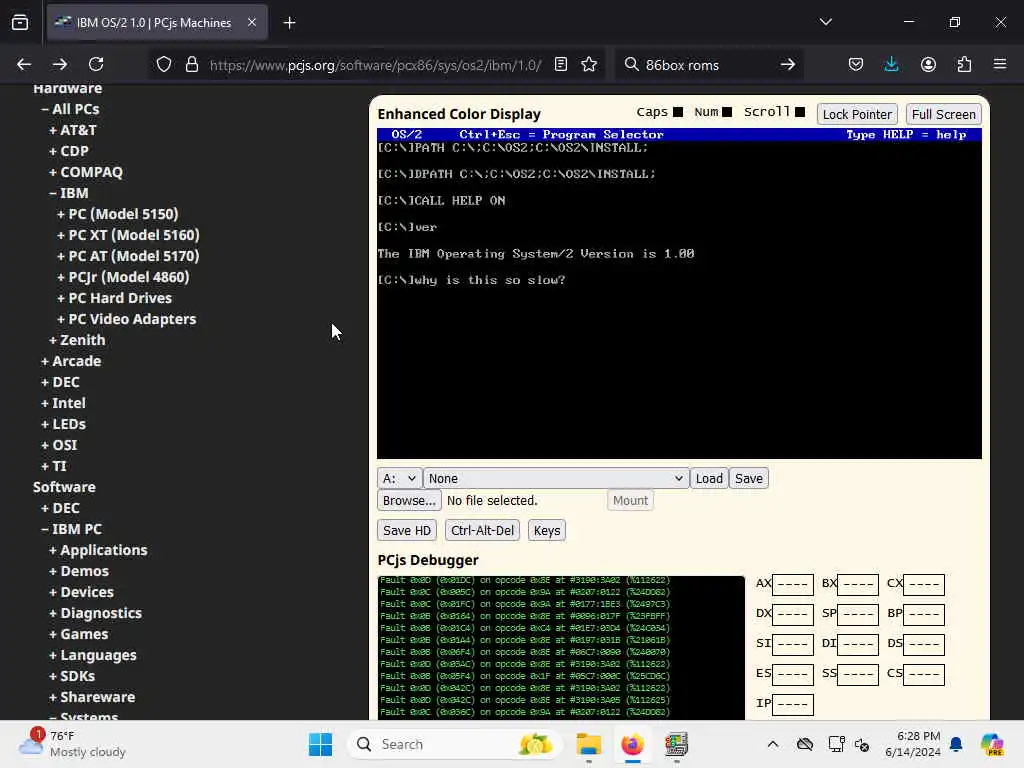Open the Copilot preview icon
1024x768 pixels.
992,744
